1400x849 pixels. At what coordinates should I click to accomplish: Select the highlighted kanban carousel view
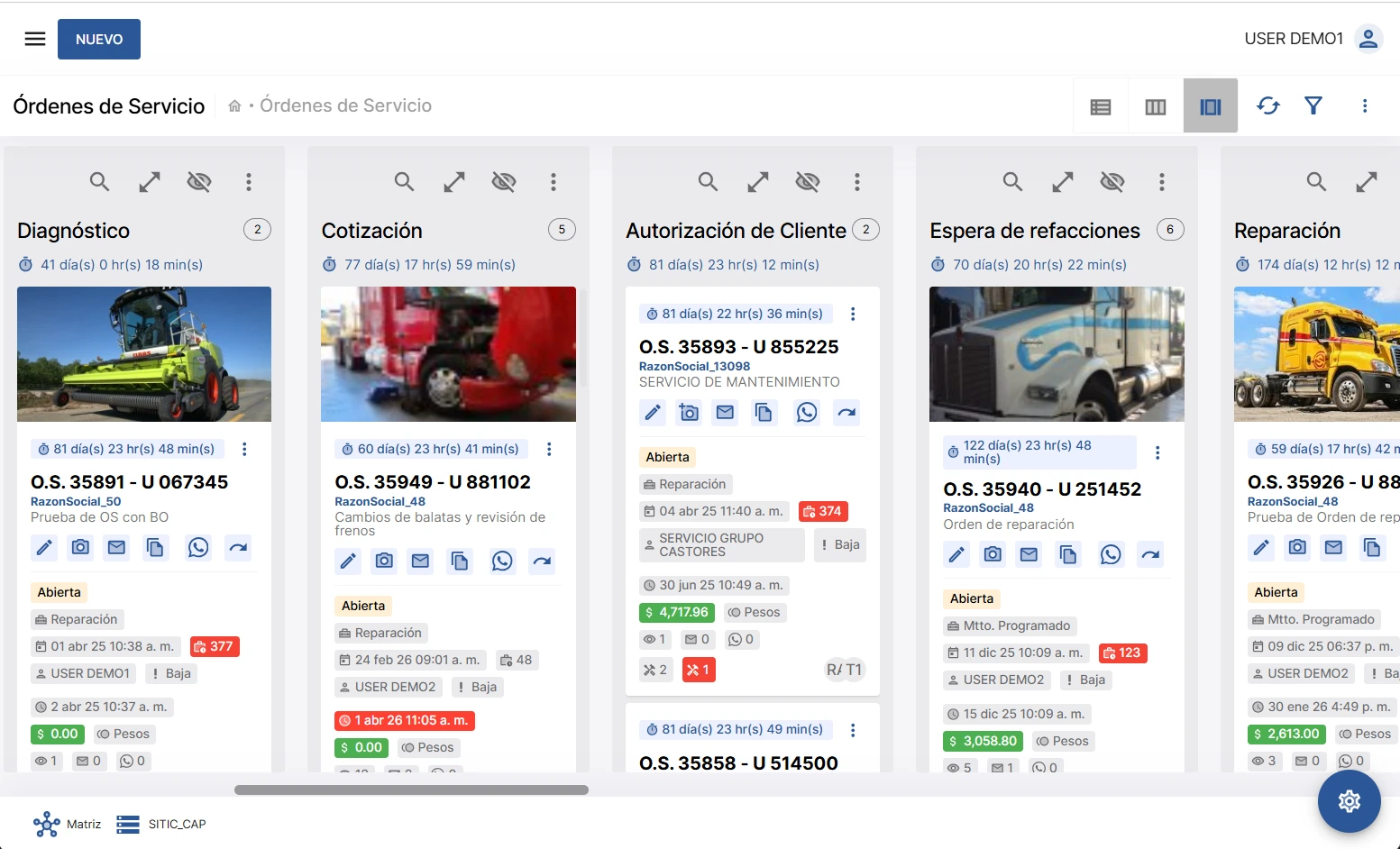[1211, 106]
